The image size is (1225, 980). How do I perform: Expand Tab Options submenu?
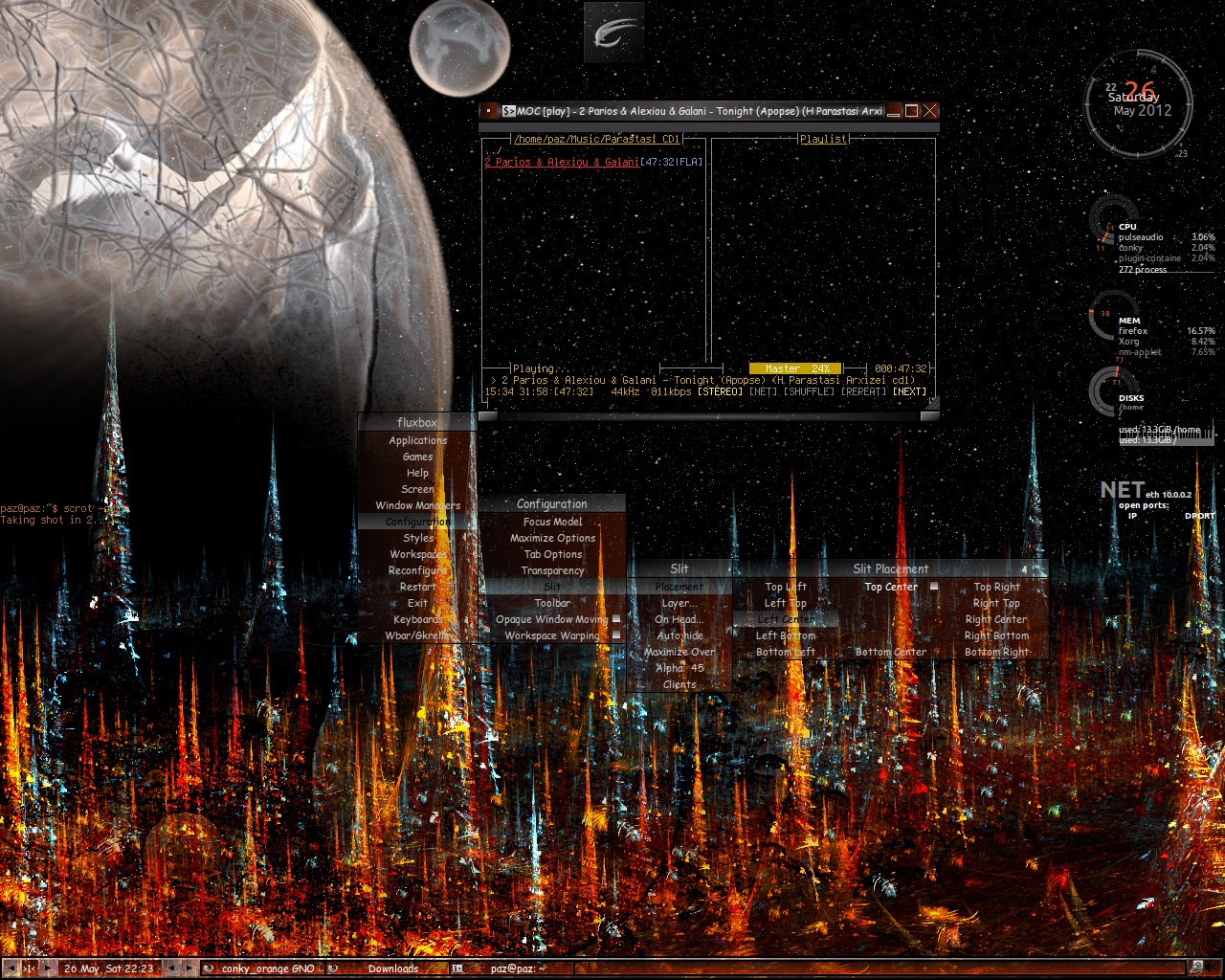(x=552, y=554)
